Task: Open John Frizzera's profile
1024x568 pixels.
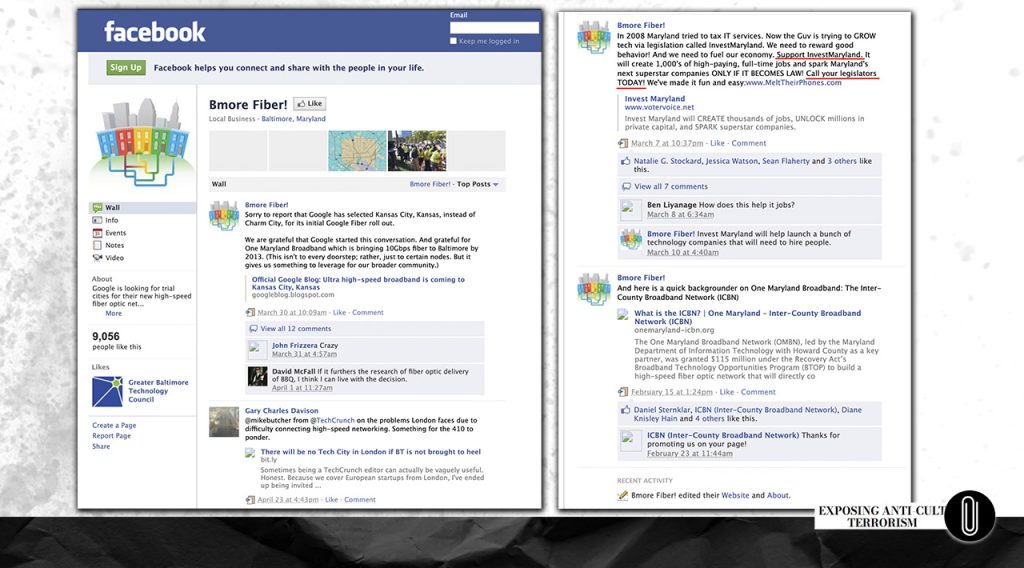Action: [x=295, y=345]
